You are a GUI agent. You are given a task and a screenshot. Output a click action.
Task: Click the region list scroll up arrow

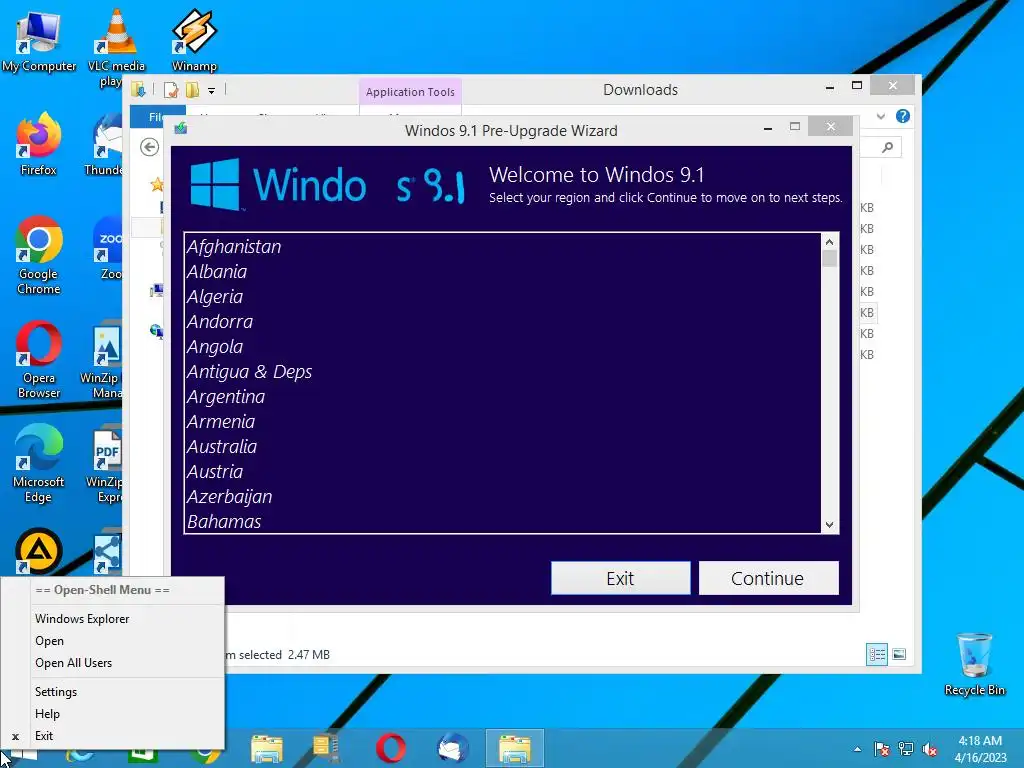(x=829, y=242)
